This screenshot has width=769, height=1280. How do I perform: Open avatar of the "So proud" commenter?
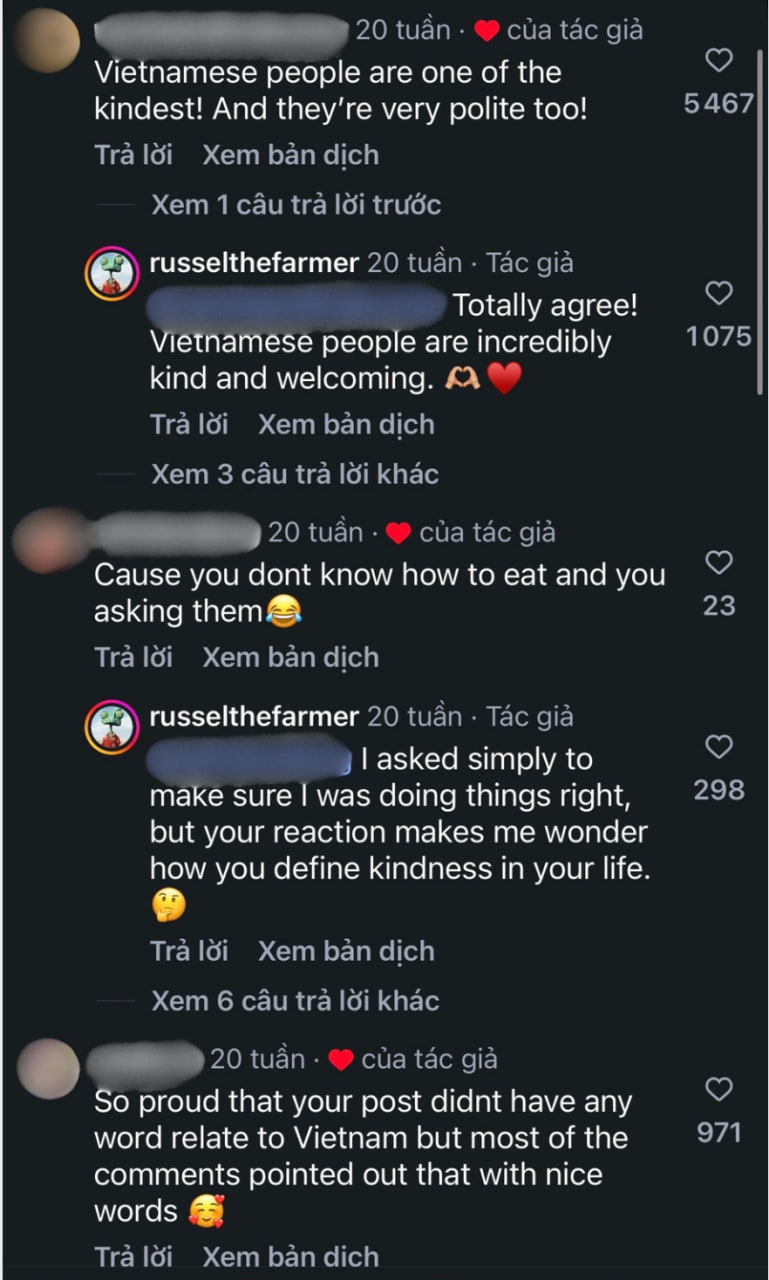click(48, 1068)
